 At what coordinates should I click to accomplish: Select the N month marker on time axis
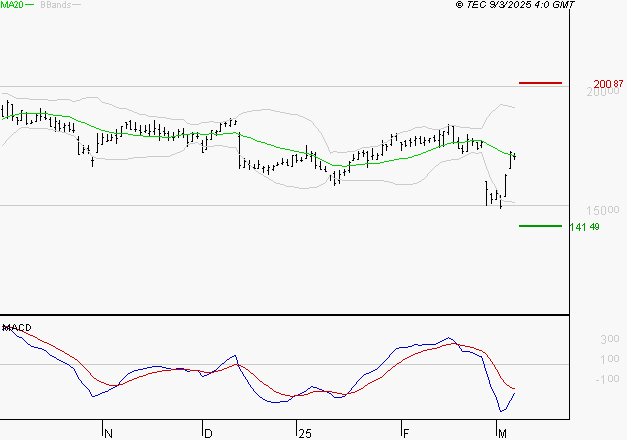point(109,432)
